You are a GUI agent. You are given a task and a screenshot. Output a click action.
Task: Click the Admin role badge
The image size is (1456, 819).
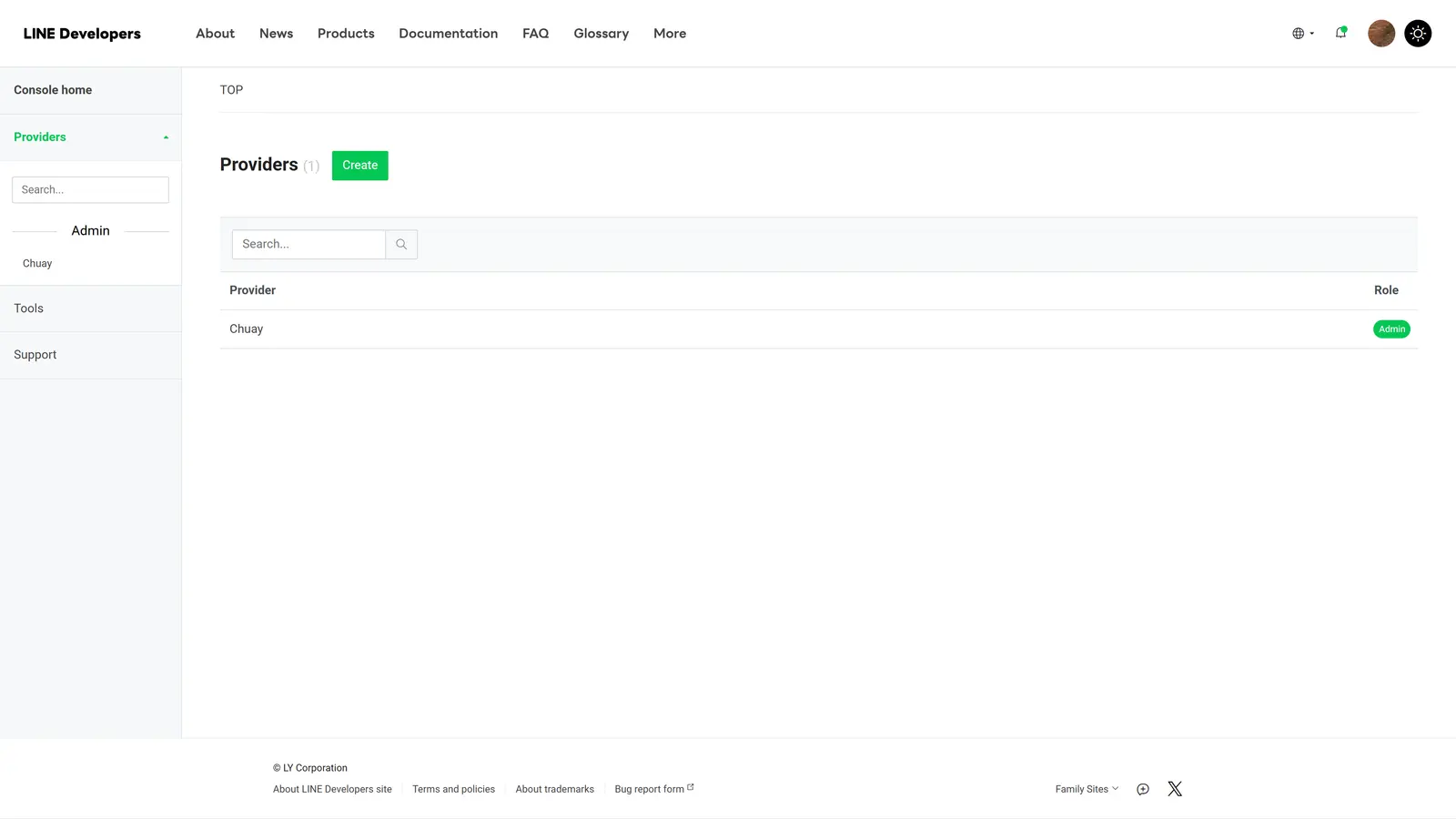click(x=1391, y=329)
